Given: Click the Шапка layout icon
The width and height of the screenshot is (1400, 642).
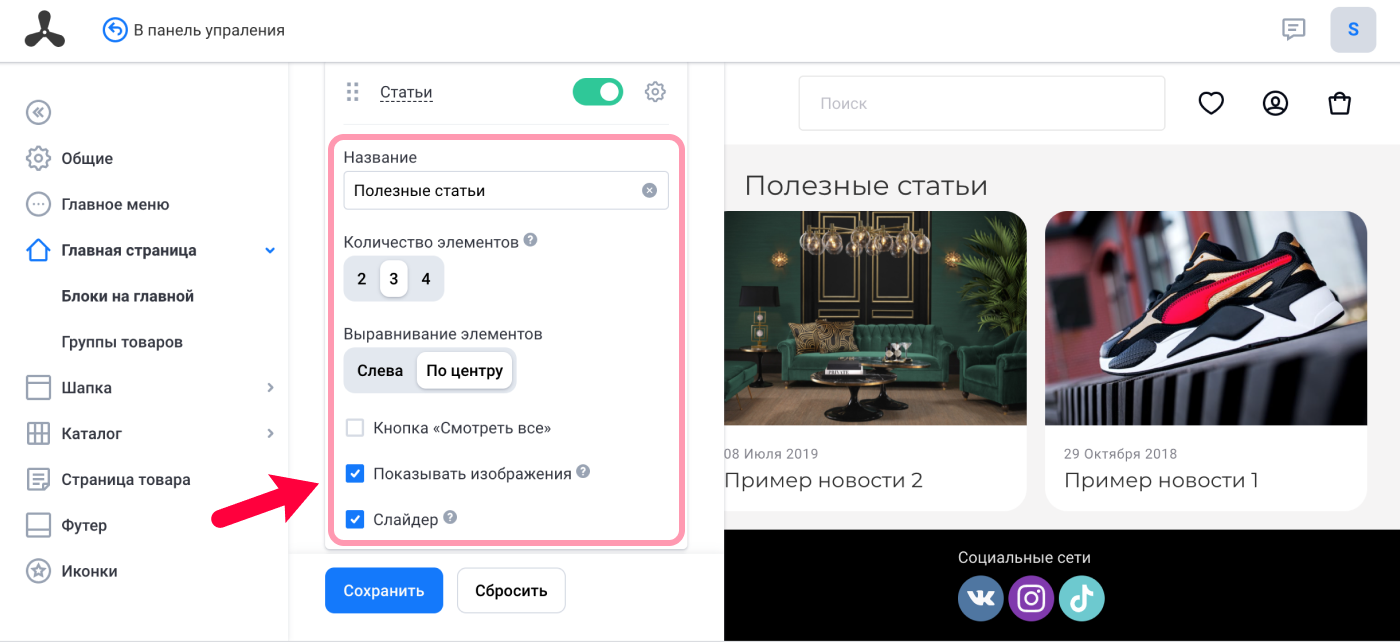Looking at the screenshot, I should (x=38, y=388).
